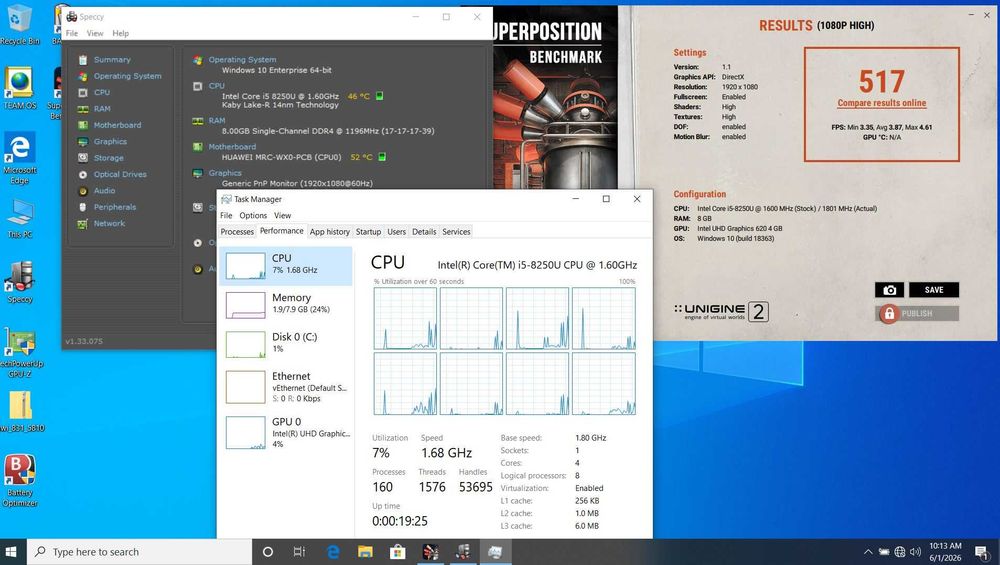Open Task Manager Options menu
Screen dimensions: 1000x565
[x=253, y=216]
